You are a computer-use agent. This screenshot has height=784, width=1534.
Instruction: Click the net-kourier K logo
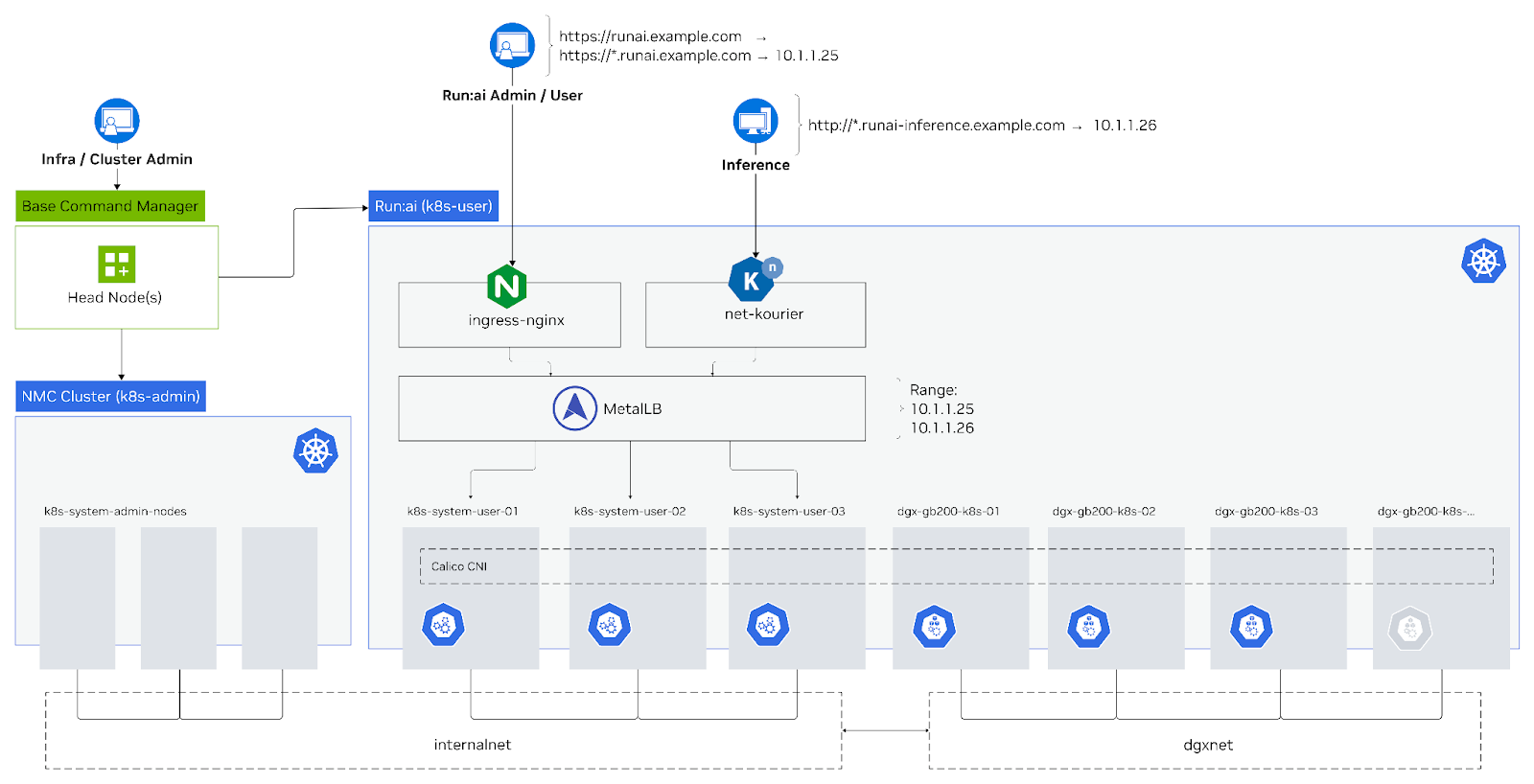[752, 281]
